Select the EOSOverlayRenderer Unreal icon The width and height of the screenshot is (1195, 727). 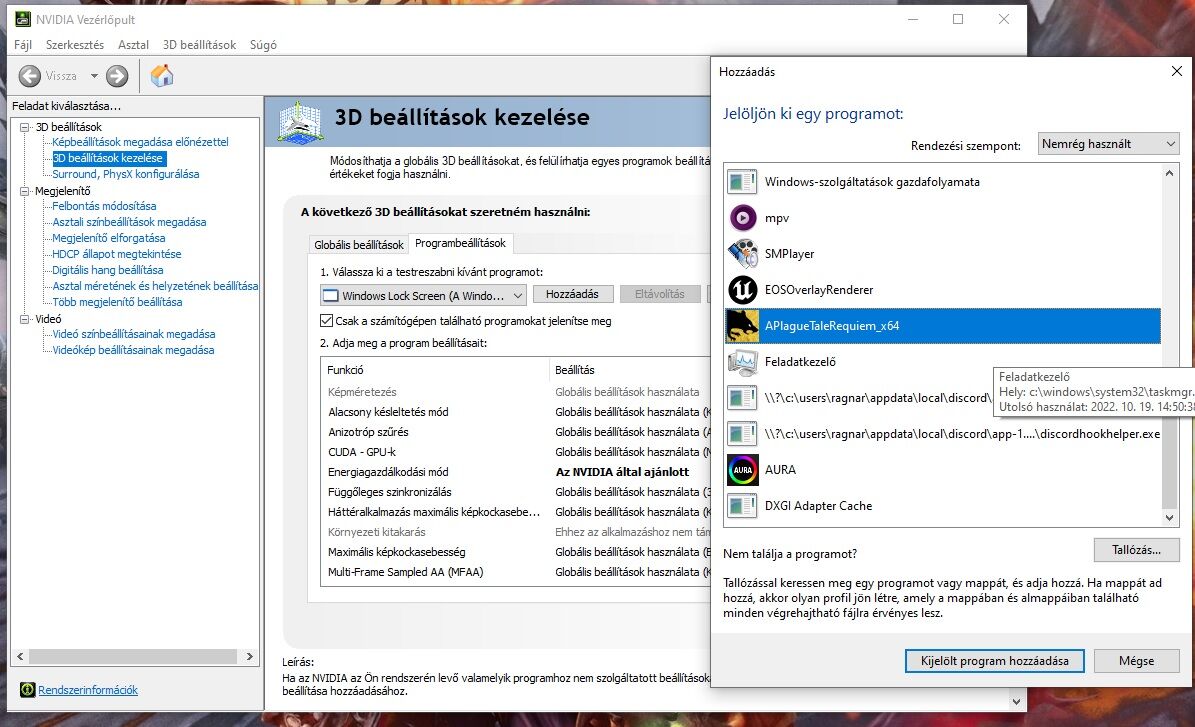[742, 290]
